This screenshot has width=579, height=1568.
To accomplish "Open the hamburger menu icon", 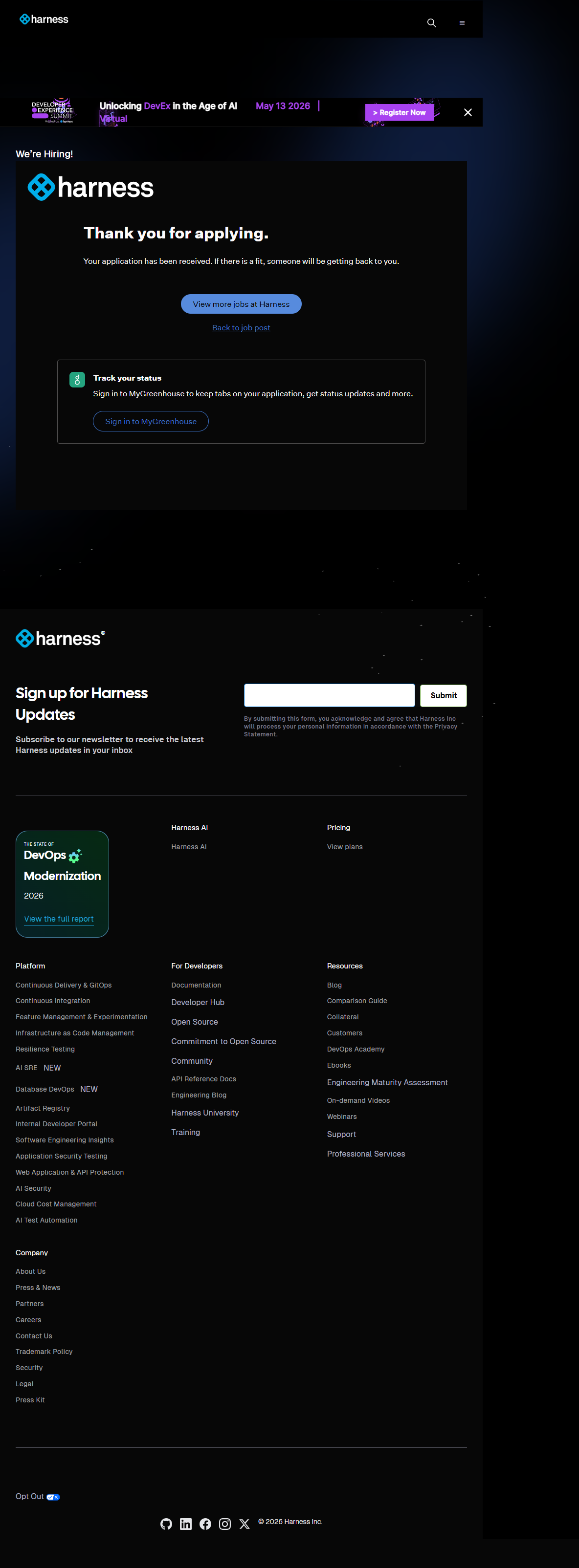I will 462,23.
